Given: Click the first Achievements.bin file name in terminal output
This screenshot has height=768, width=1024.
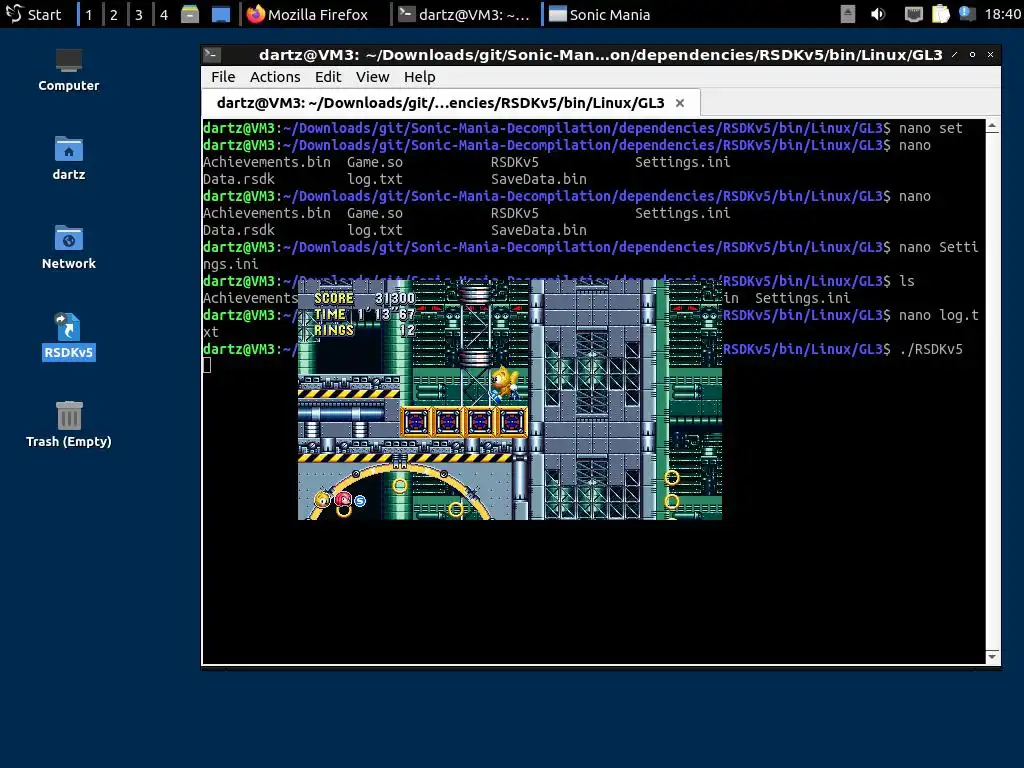Looking at the screenshot, I should coord(266,162).
